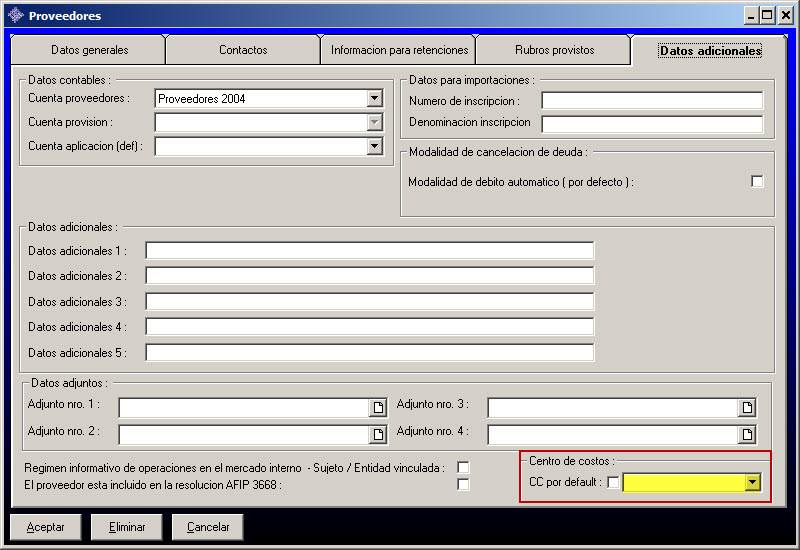Click the browse icon for Adjunto nro. 3

[747, 408]
